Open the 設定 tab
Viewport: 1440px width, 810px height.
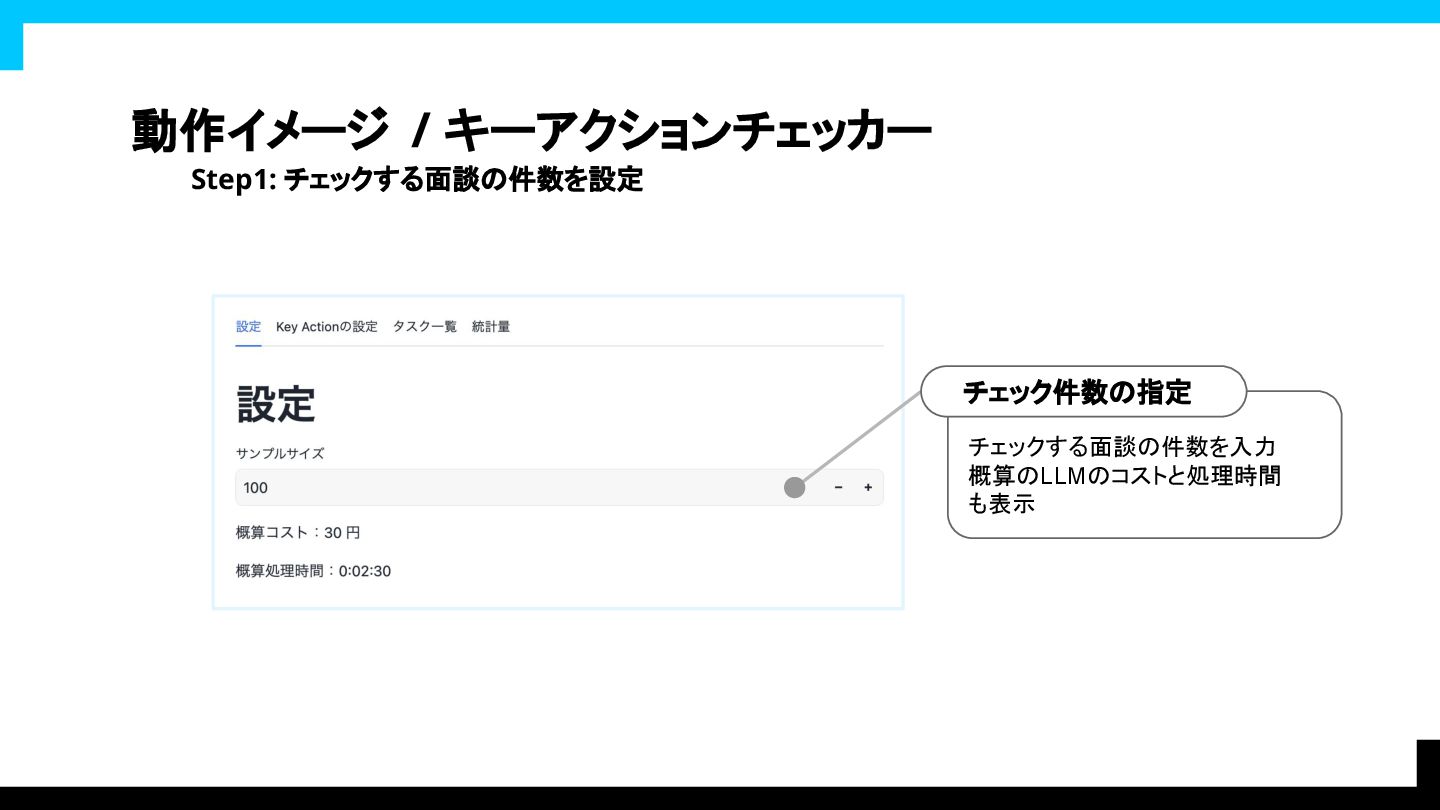pyautogui.click(x=248, y=327)
